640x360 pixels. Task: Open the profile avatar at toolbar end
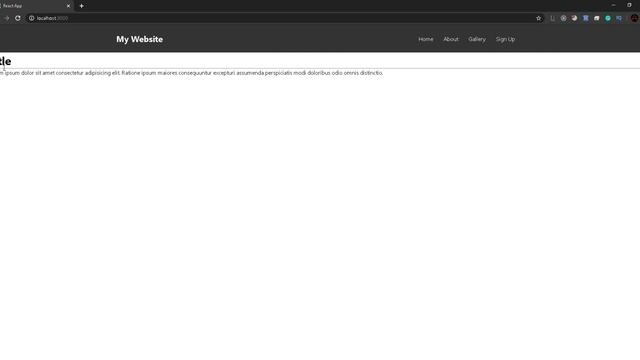tap(634, 18)
